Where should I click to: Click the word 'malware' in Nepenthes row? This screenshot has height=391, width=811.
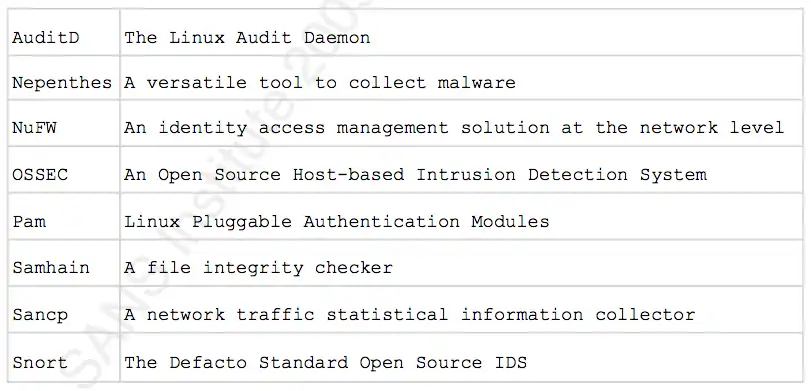tap(476, 83)
